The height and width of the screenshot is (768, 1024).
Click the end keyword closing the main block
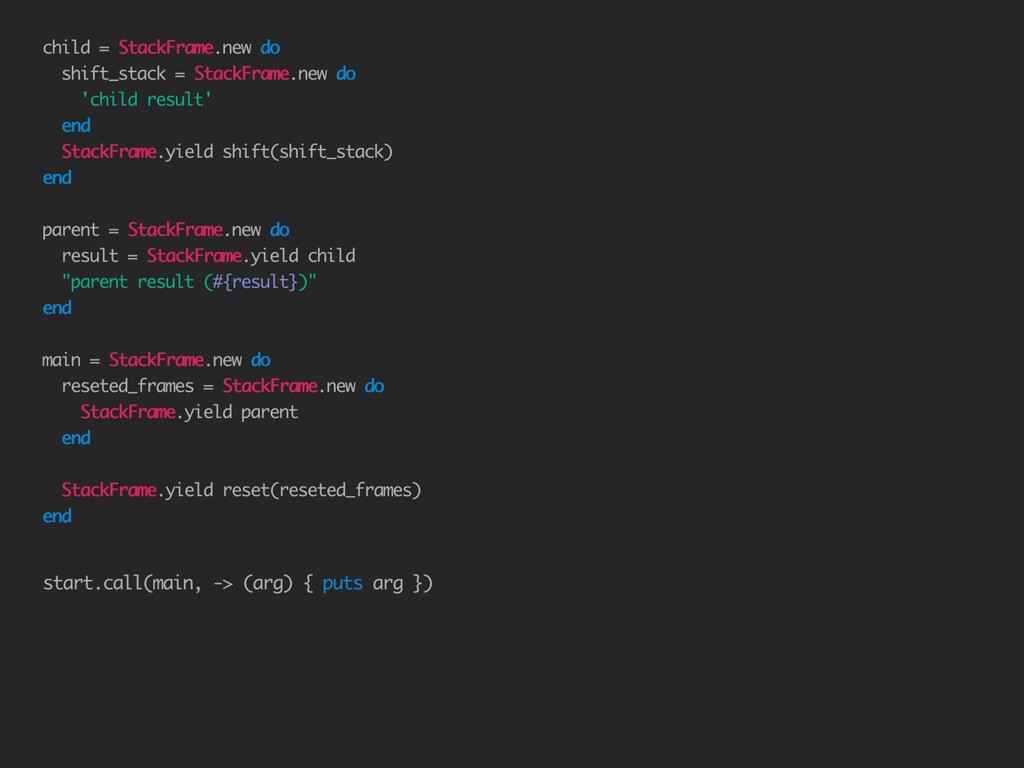pyautogui.click(x=57, y=516)
